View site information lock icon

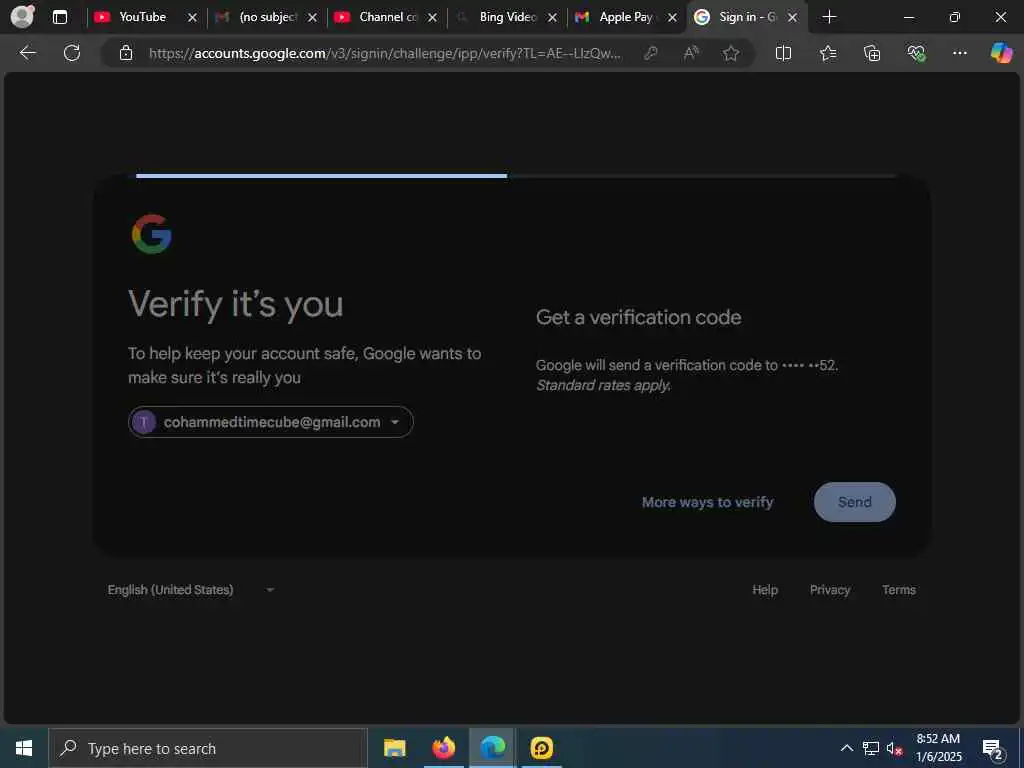pyautogui.click(x=126, y=53)
